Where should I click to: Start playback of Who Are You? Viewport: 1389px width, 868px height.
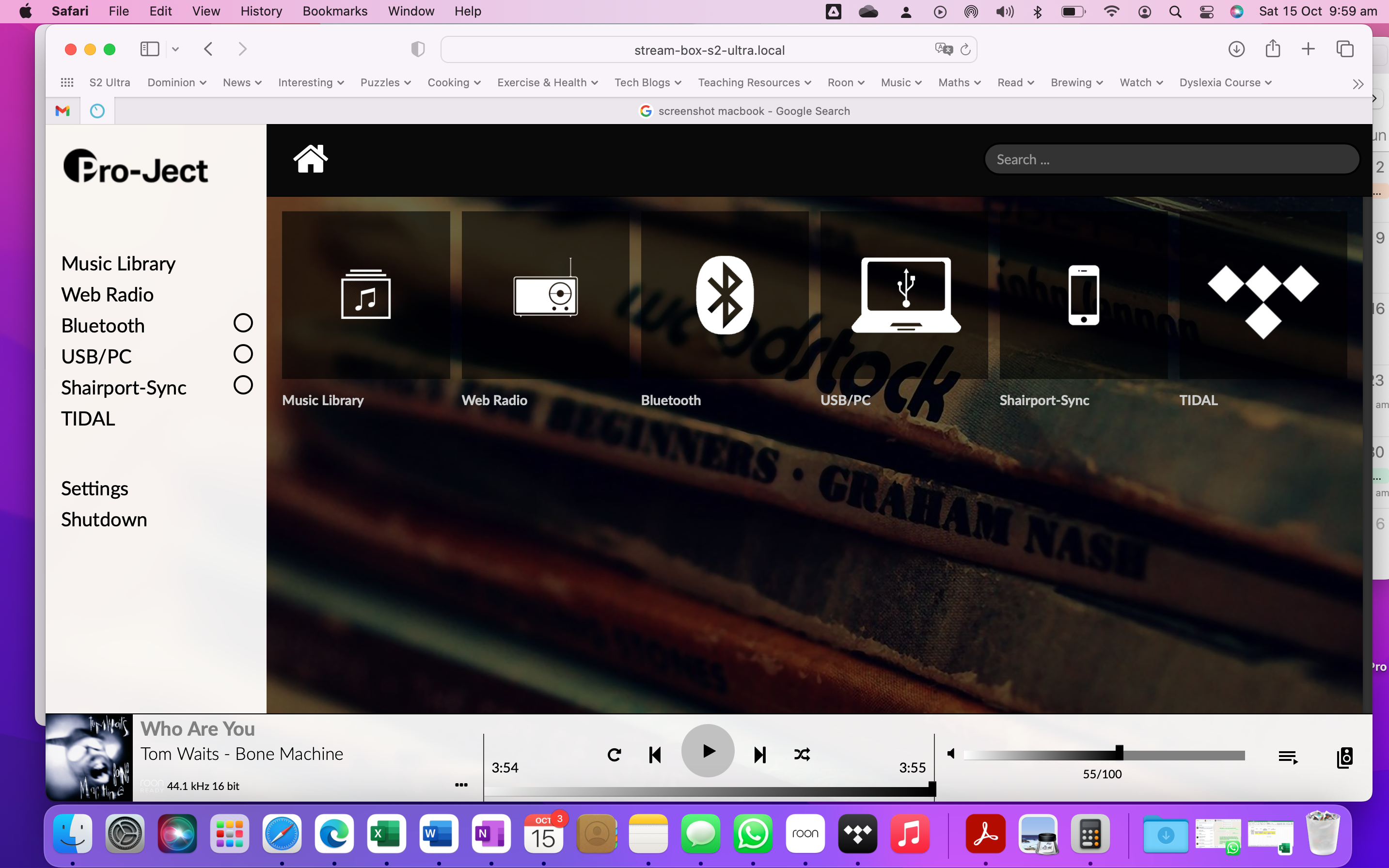point(708,751)
